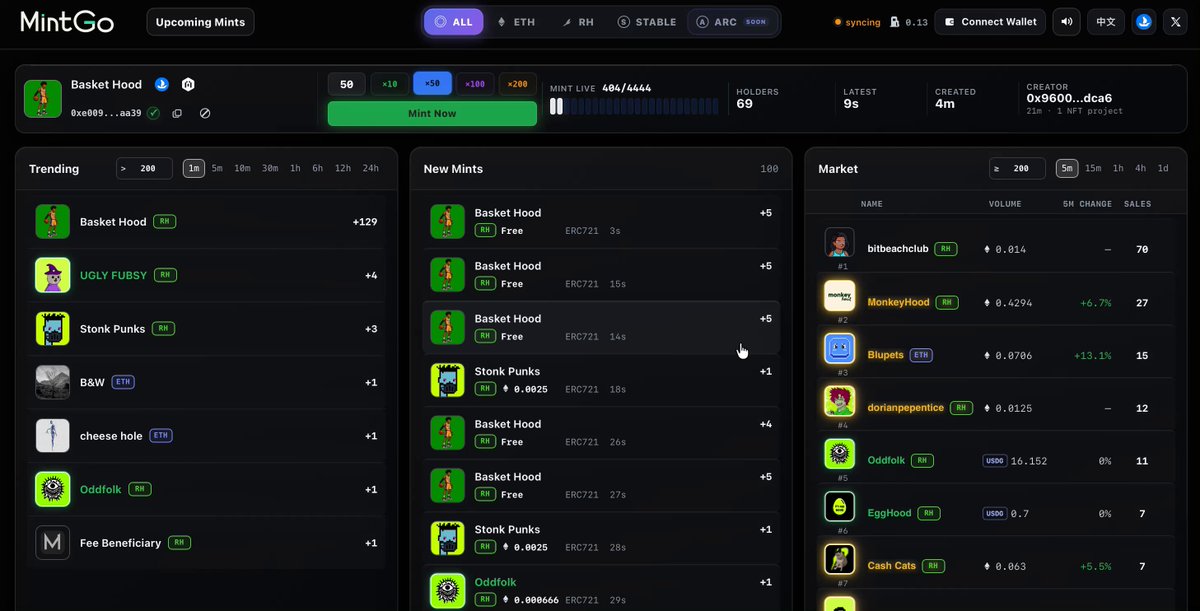Open MonkeyHood in the Market list
1200x611 pixels.
(x=997, y=302)
